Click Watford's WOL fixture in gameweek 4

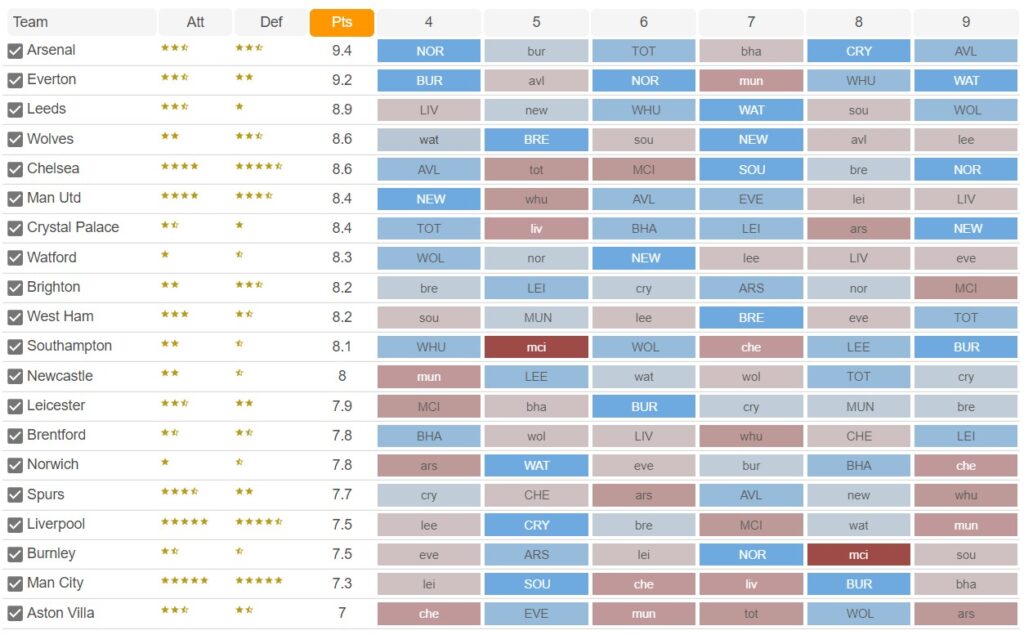(x=428, y=257)
